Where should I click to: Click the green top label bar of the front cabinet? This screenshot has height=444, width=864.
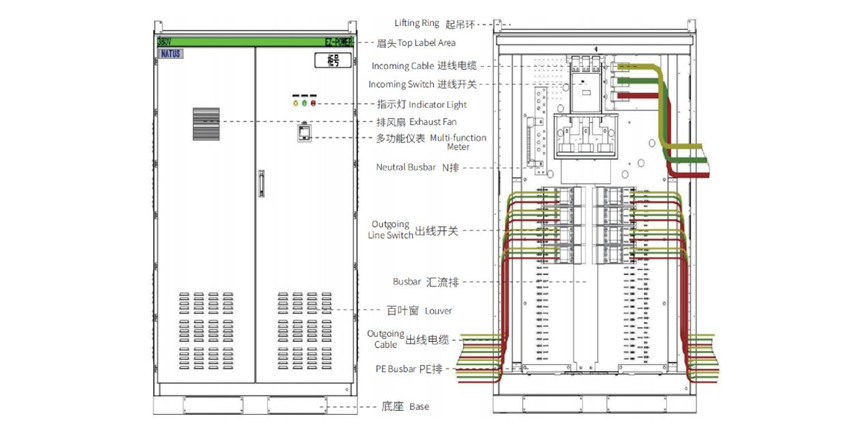255,42
